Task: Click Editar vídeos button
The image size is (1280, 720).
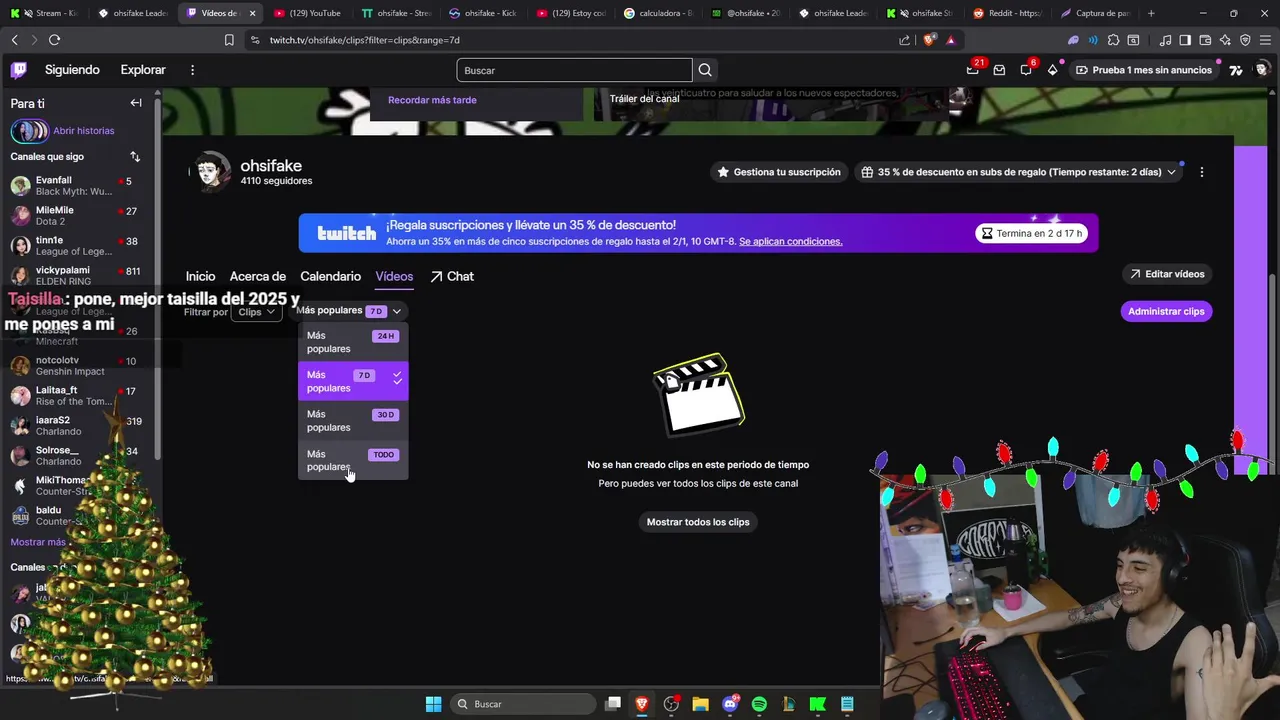Action: click(1167, 274)
